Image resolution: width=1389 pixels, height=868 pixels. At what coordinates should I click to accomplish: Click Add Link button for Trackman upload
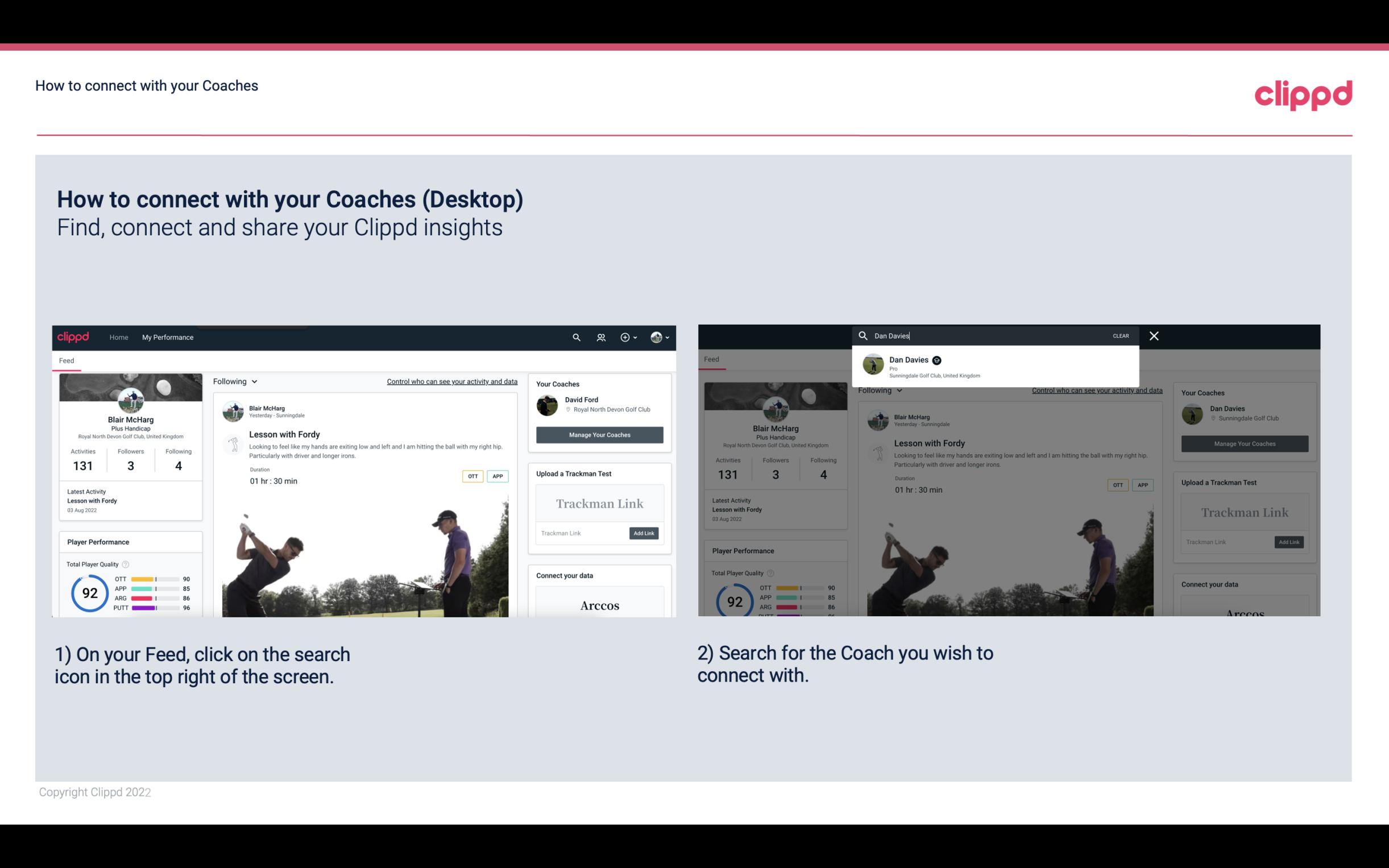point(644,531)
